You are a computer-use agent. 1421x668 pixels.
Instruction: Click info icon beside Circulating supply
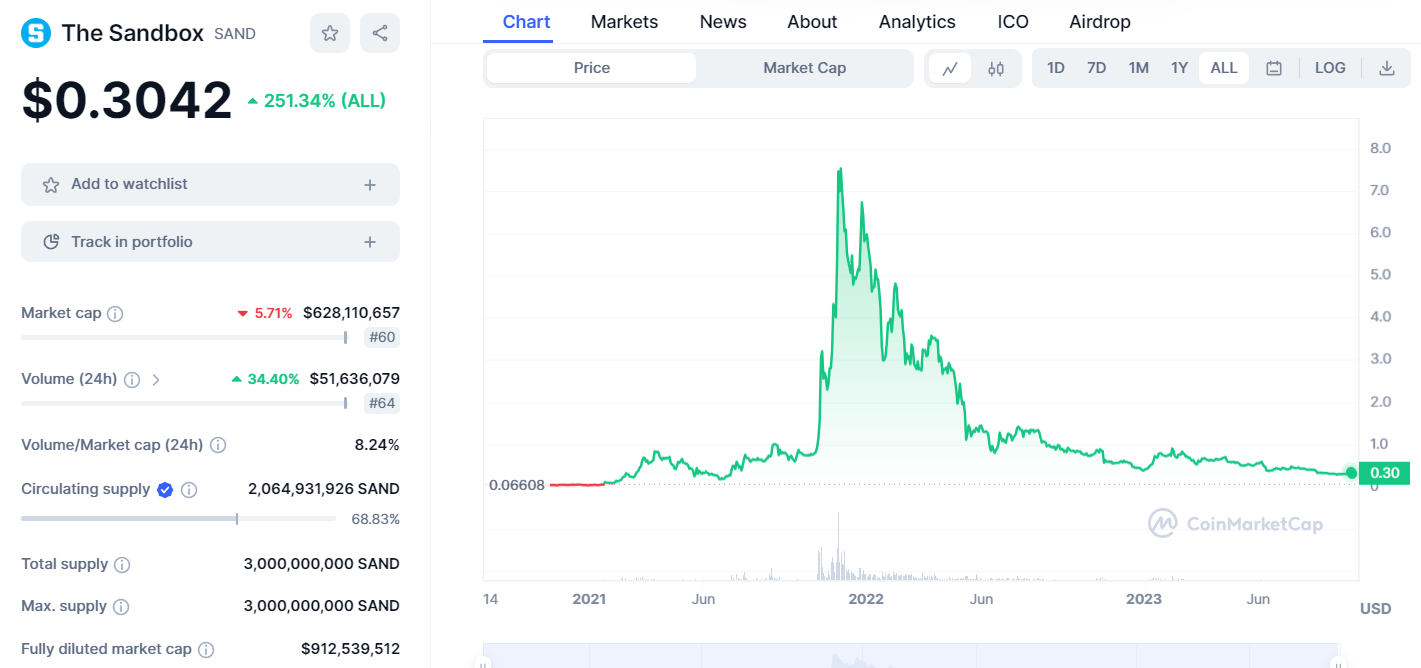[189, 490]
